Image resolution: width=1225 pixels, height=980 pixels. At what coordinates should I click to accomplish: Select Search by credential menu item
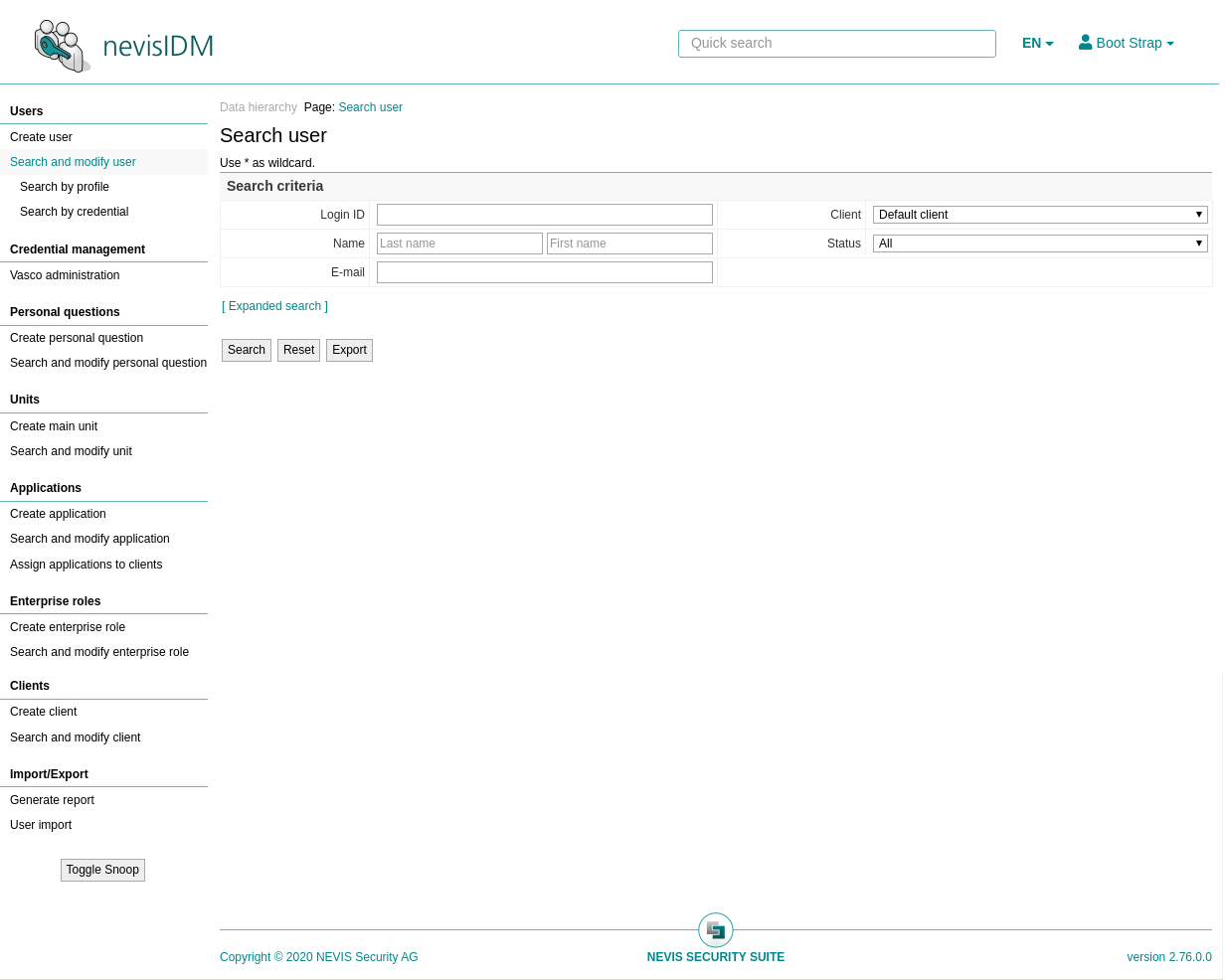pyautogui.click(x=74, y=212)
